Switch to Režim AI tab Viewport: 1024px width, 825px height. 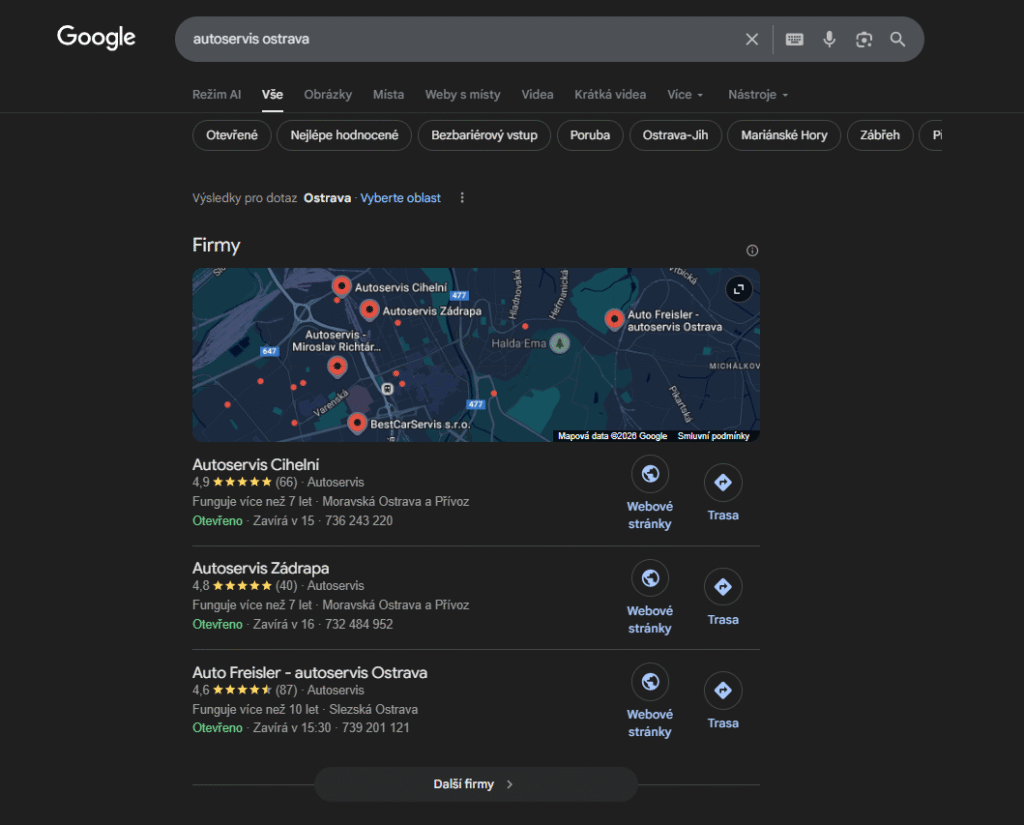coord(217,95)
